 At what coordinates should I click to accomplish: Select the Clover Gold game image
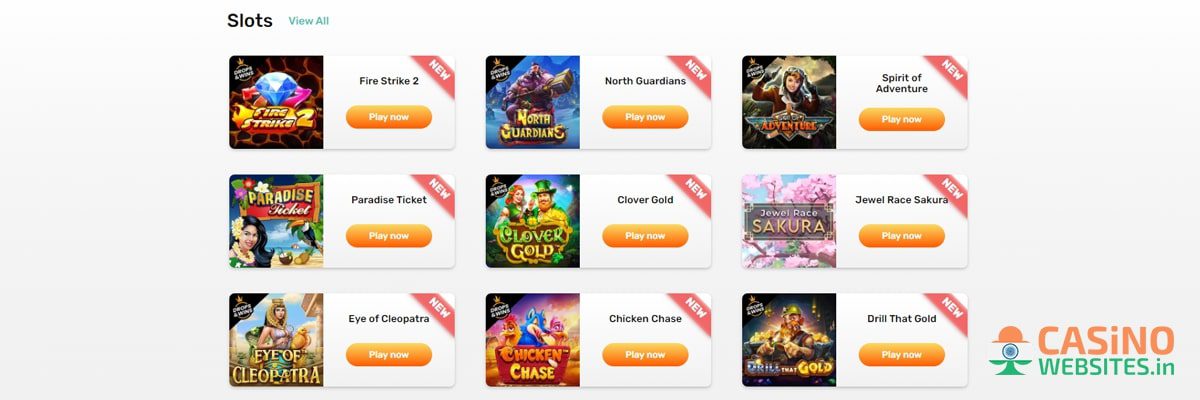pyautogui.click(x=532, y=221)
